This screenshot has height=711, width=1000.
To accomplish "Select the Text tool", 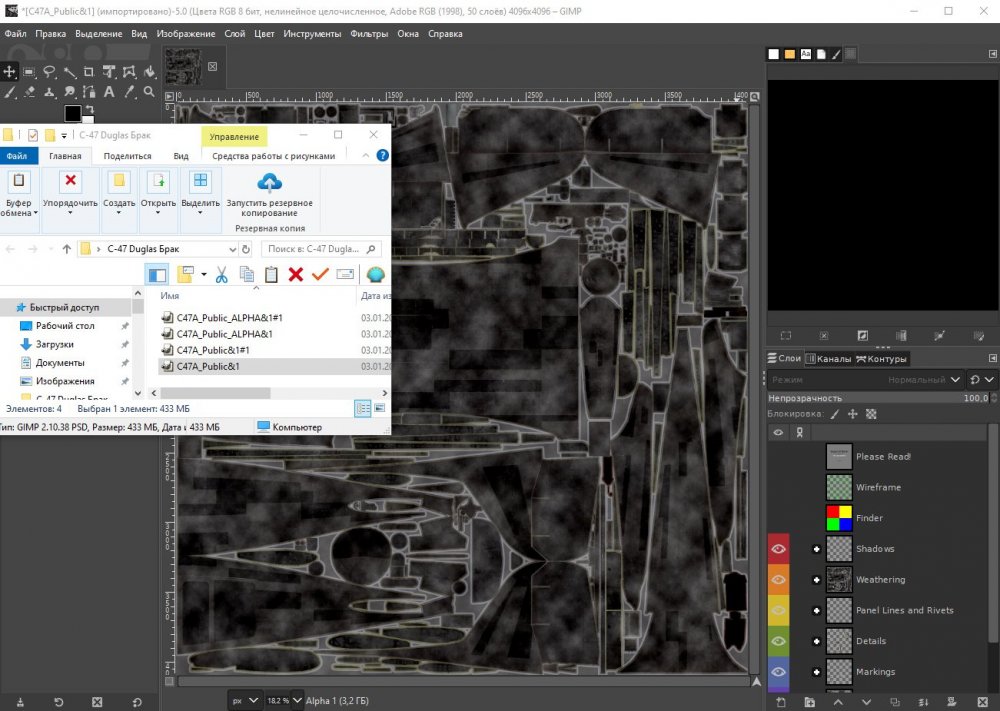I will [109, 92].
